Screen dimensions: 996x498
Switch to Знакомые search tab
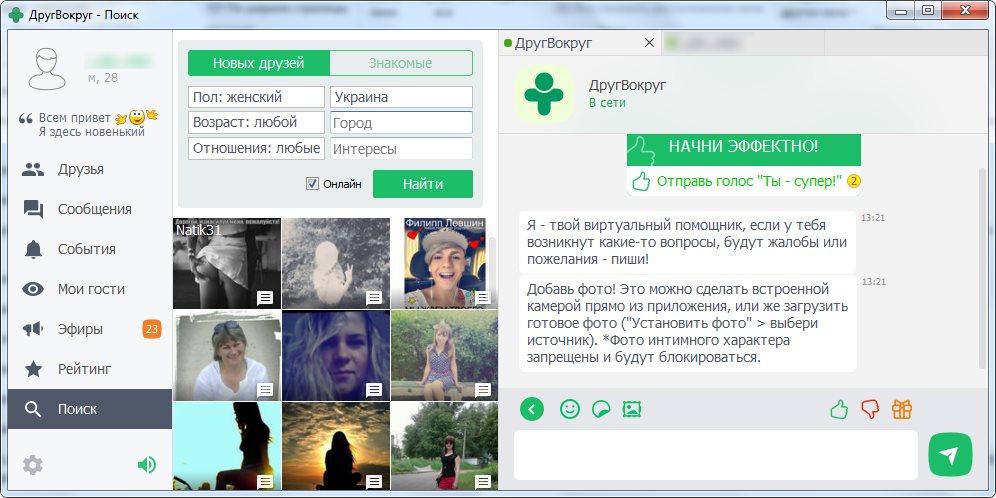pyautogui.click(x=401, y=63)
